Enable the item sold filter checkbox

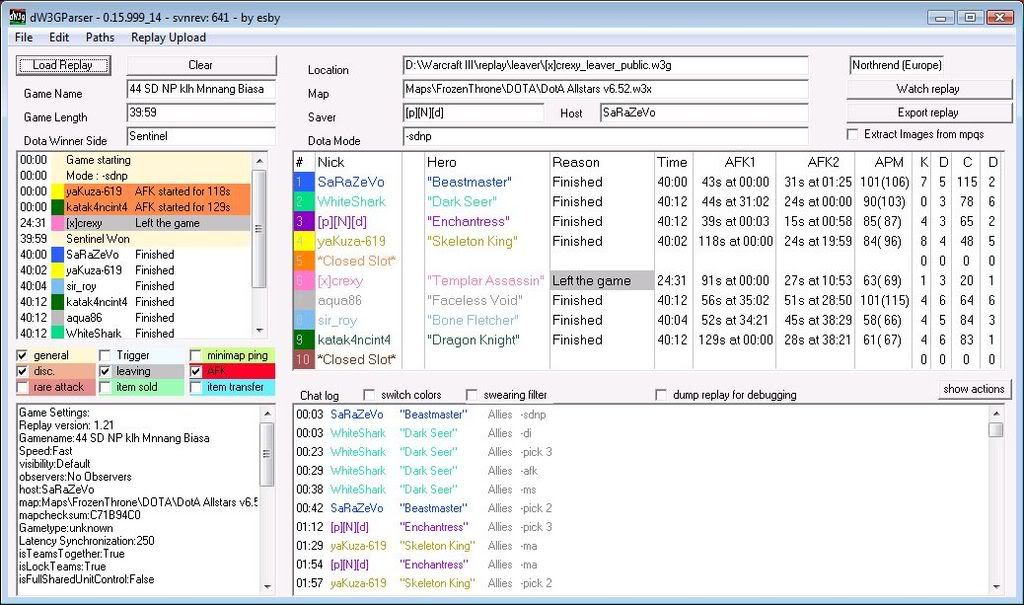(x=105, y=387)
